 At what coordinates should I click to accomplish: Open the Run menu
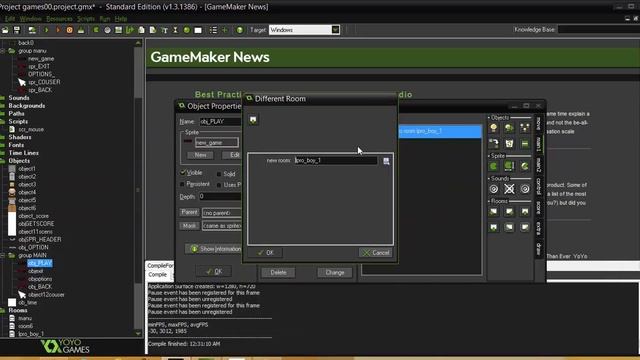click(104, 19)
